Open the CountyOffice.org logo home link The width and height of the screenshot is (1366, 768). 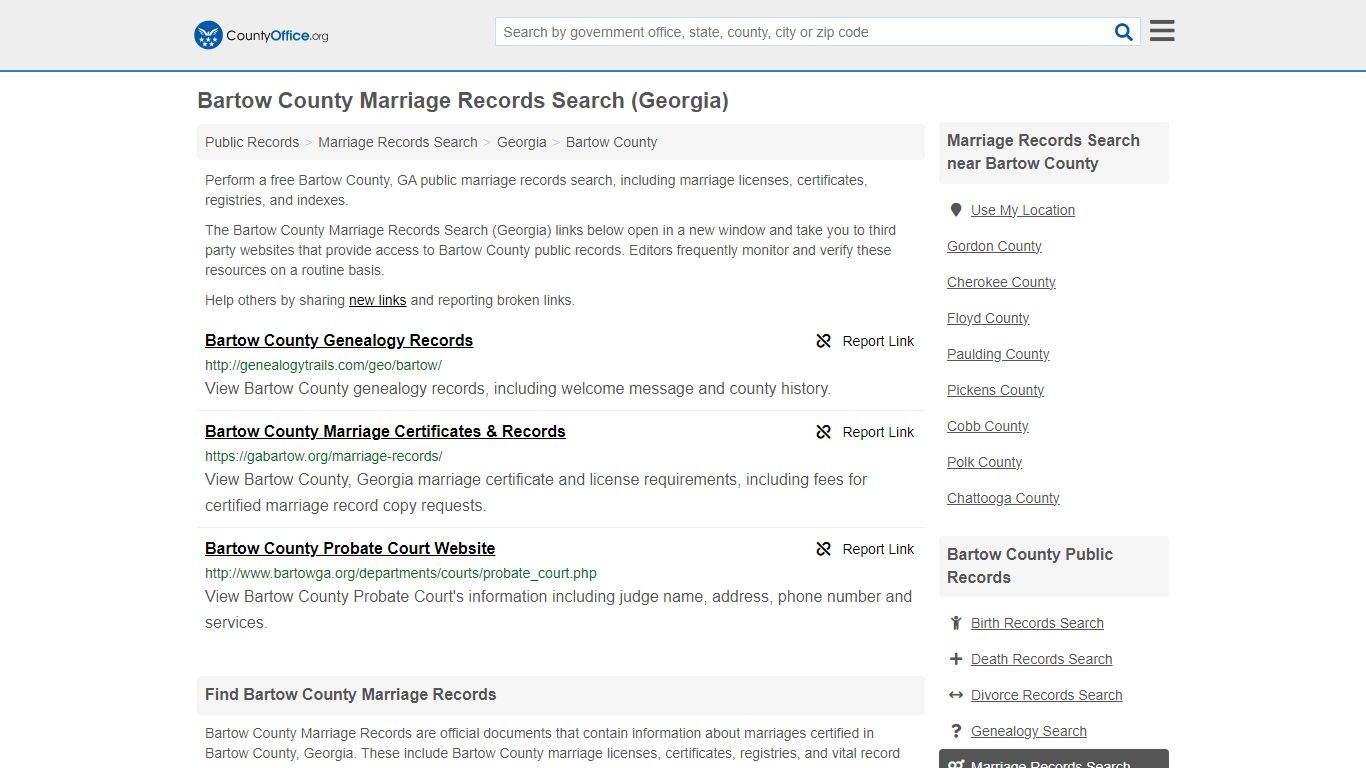pos(261,35)
